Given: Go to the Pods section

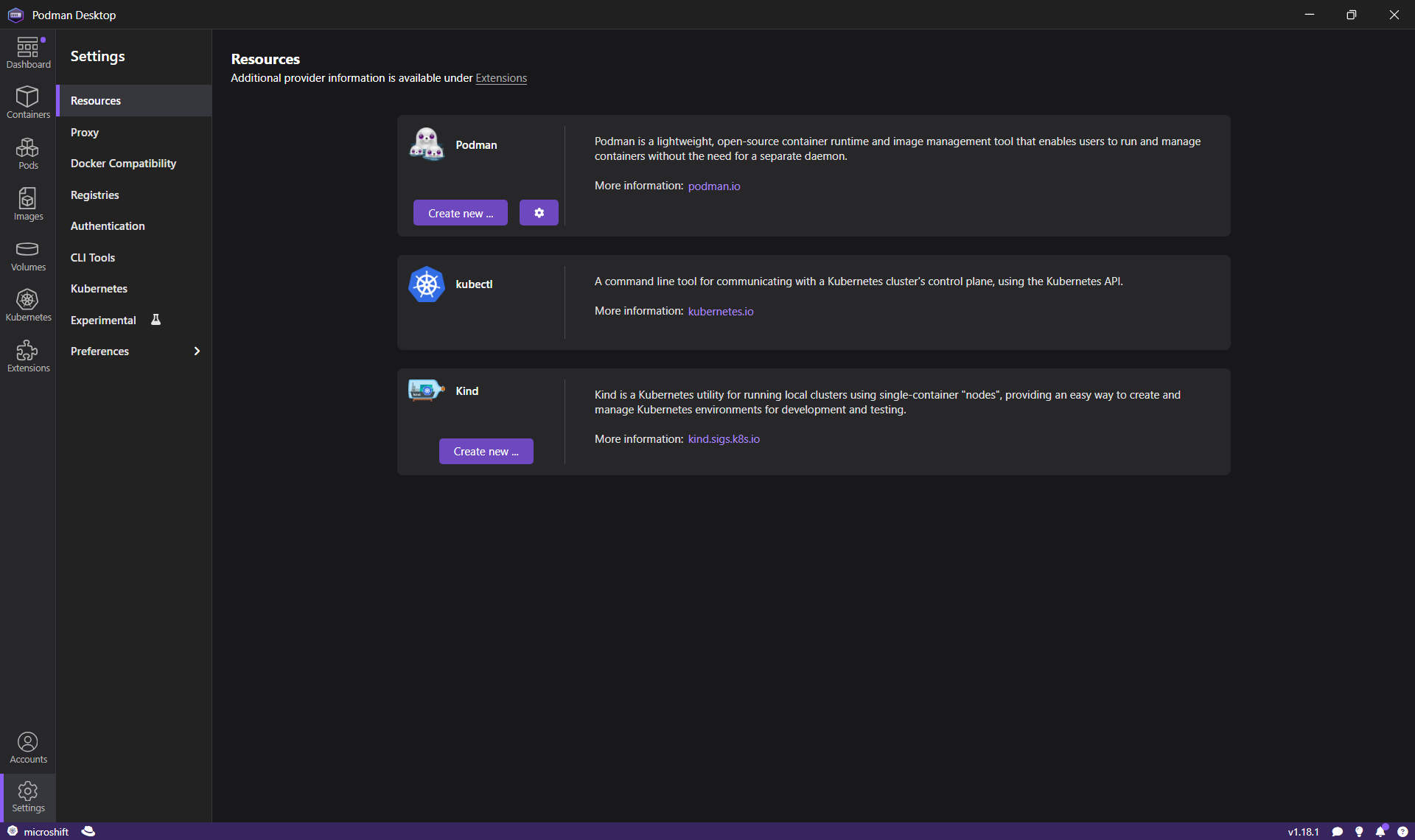Looking at the screenshot, I should coord(28,153).
